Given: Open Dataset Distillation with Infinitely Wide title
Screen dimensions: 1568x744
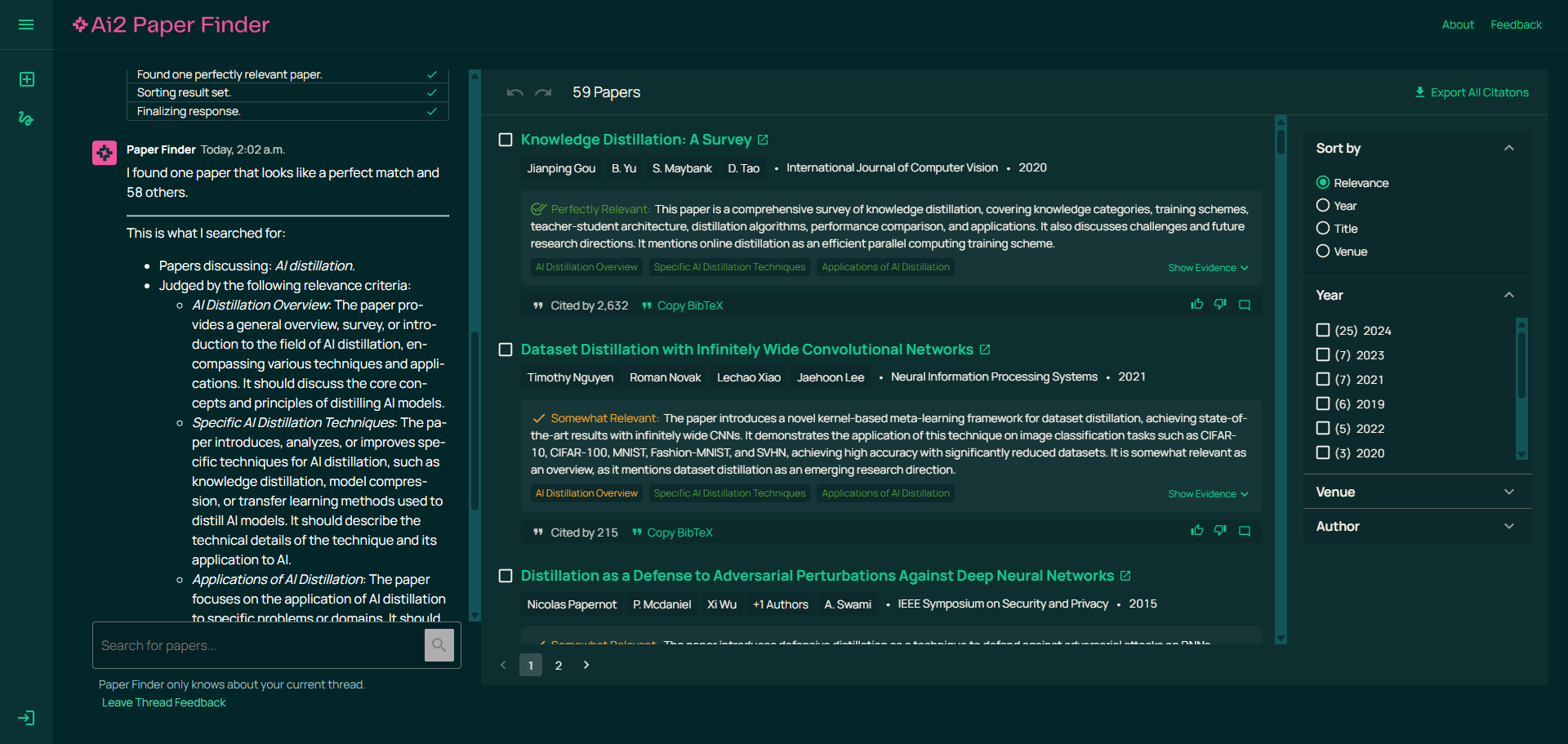Looking at the screenshot, I should coord(747,350).
